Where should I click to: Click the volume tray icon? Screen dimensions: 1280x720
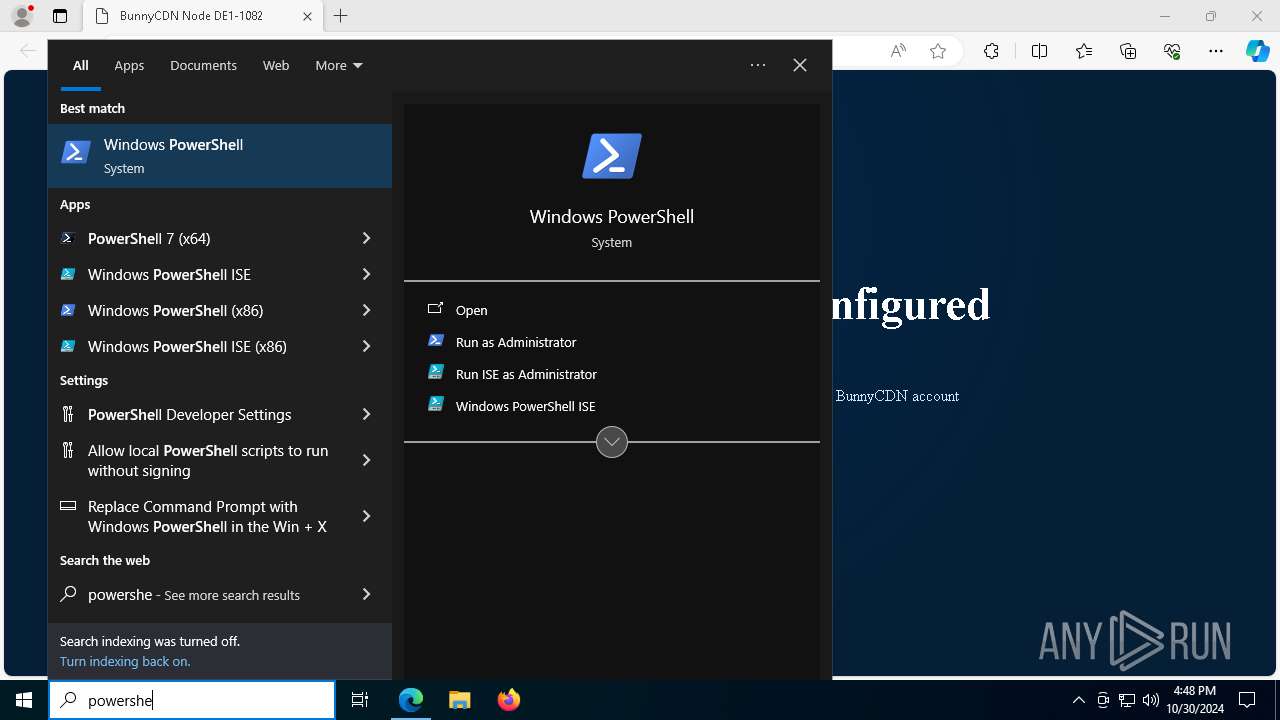point(1151,700)
